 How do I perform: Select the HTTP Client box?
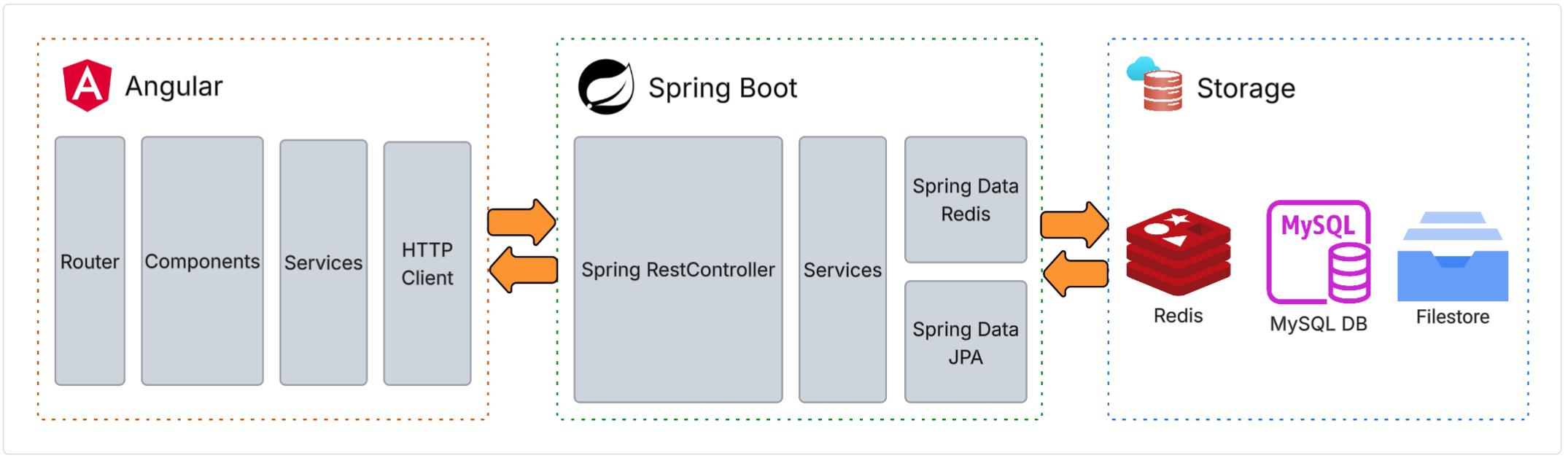pyautogui.click(x=427, y=263)
